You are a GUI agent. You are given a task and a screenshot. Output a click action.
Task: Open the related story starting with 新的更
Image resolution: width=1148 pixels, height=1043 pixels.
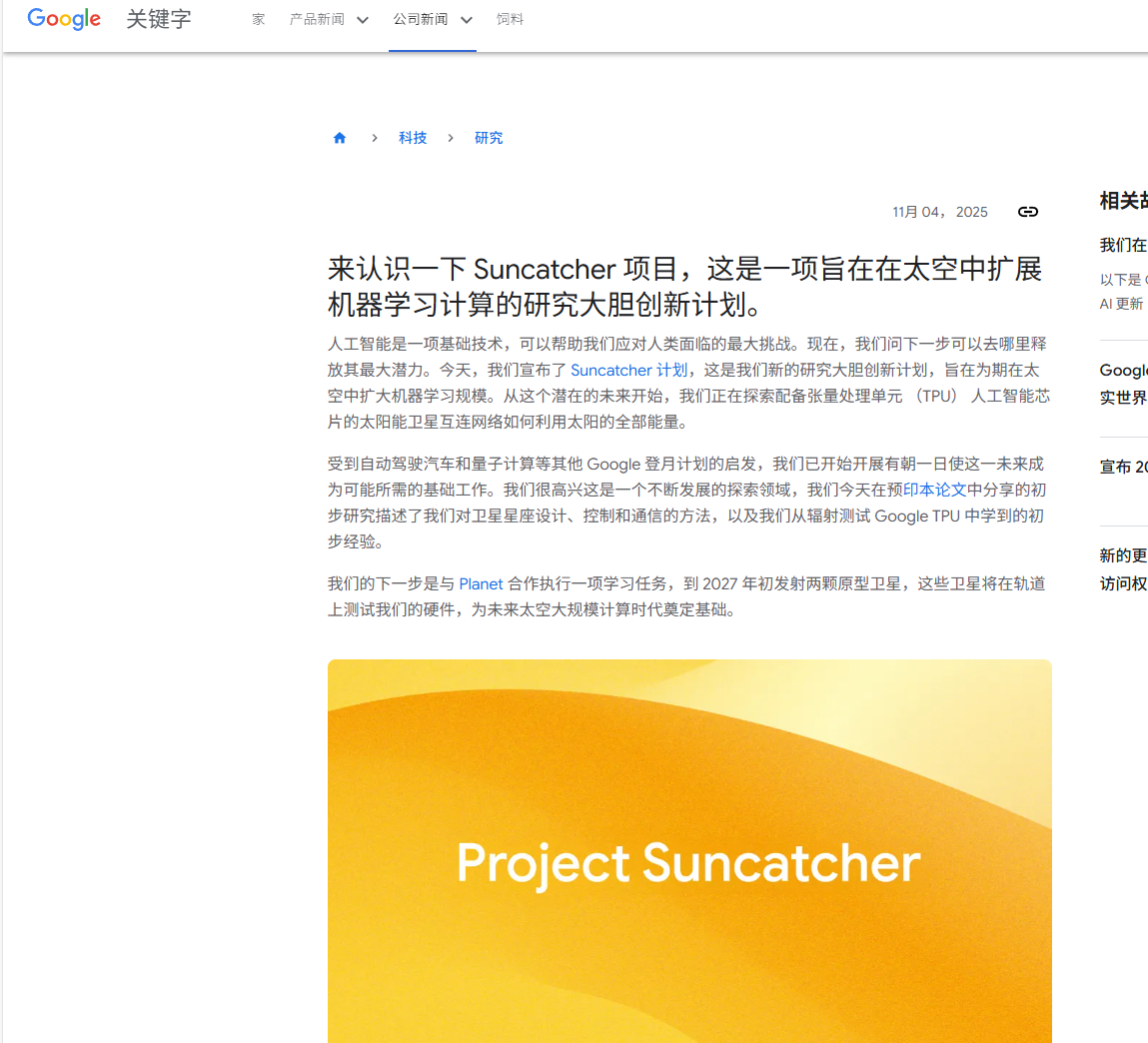click(x=1123, y=569)
